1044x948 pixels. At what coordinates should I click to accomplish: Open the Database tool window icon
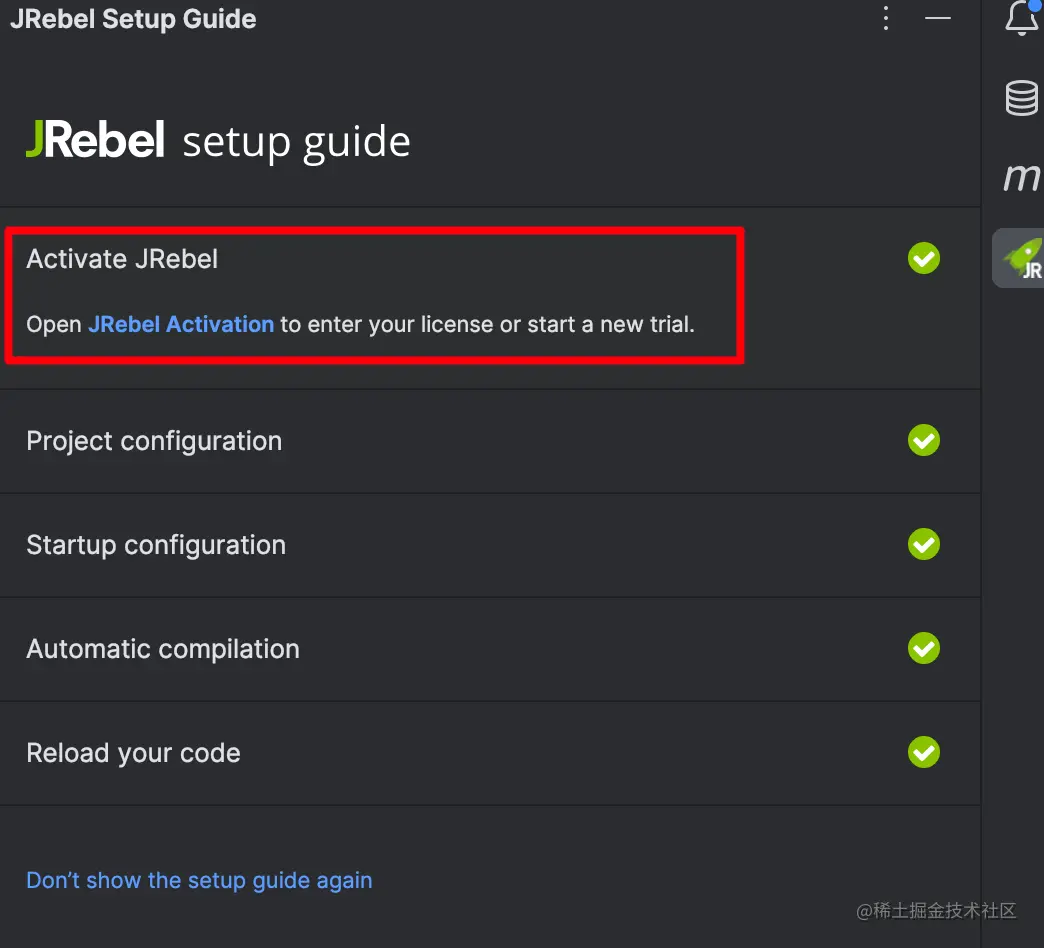click(x=1021, y=98)
